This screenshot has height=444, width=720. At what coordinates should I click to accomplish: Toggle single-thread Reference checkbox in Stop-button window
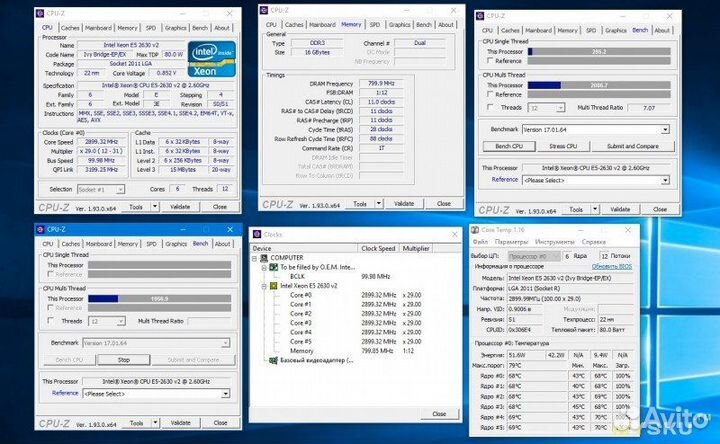tap(51, 274)
